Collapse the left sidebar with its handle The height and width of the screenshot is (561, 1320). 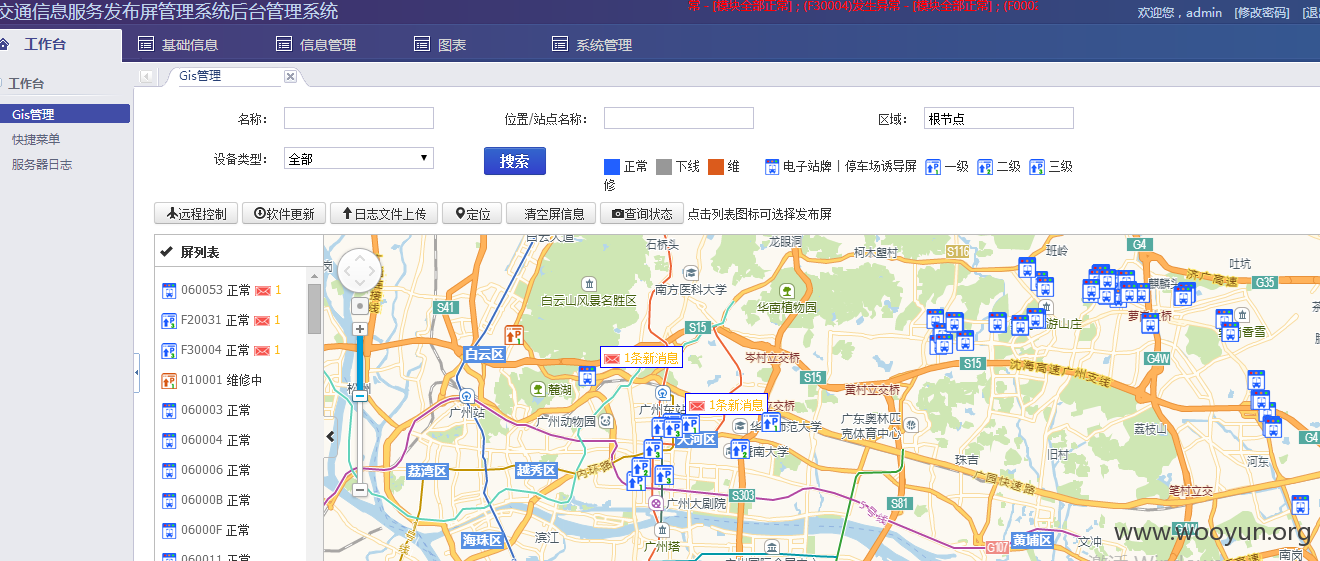pyautogui.click(x=137, y=372)
